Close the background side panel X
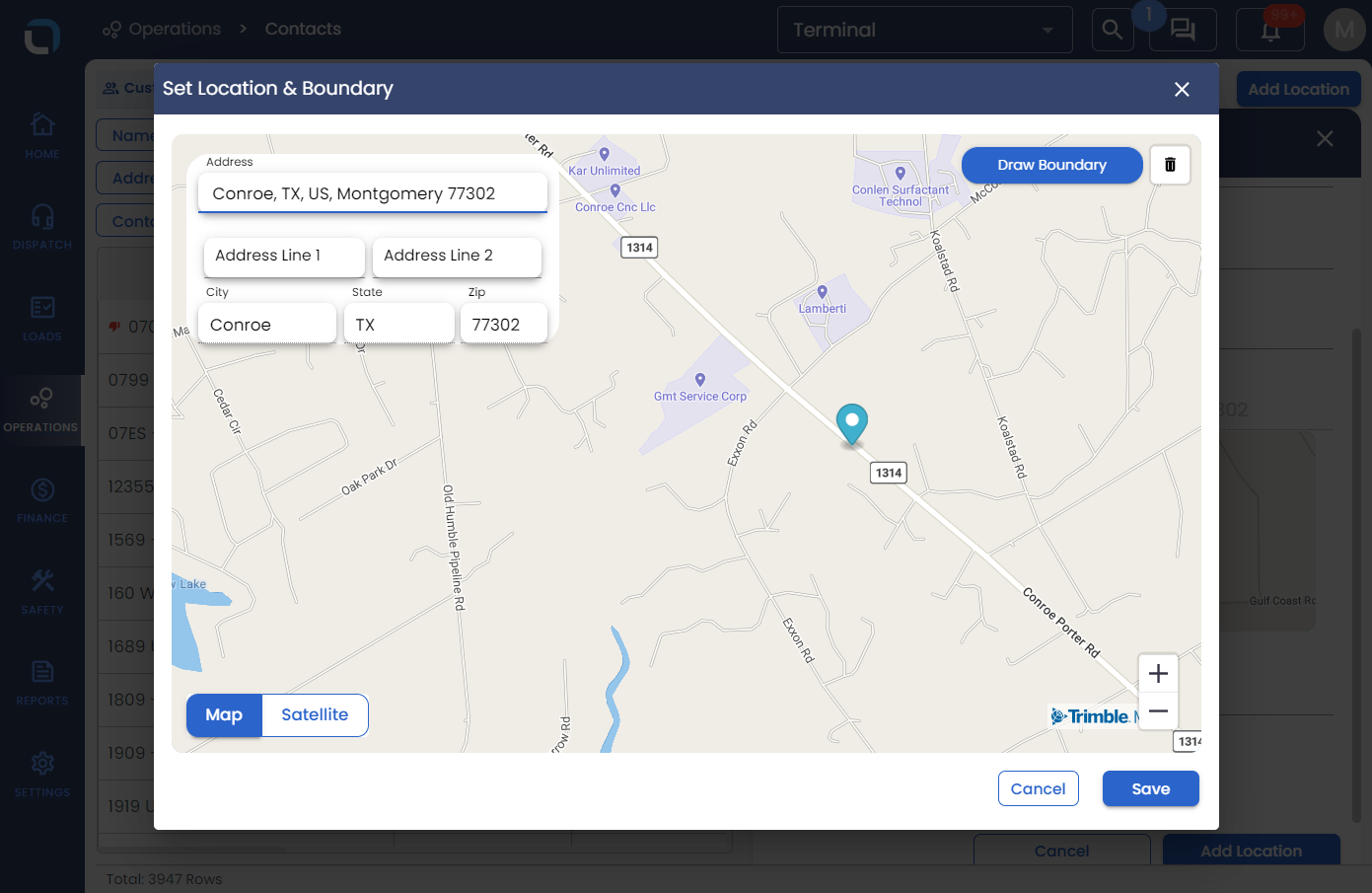1372x893 pixels. 1325,139
